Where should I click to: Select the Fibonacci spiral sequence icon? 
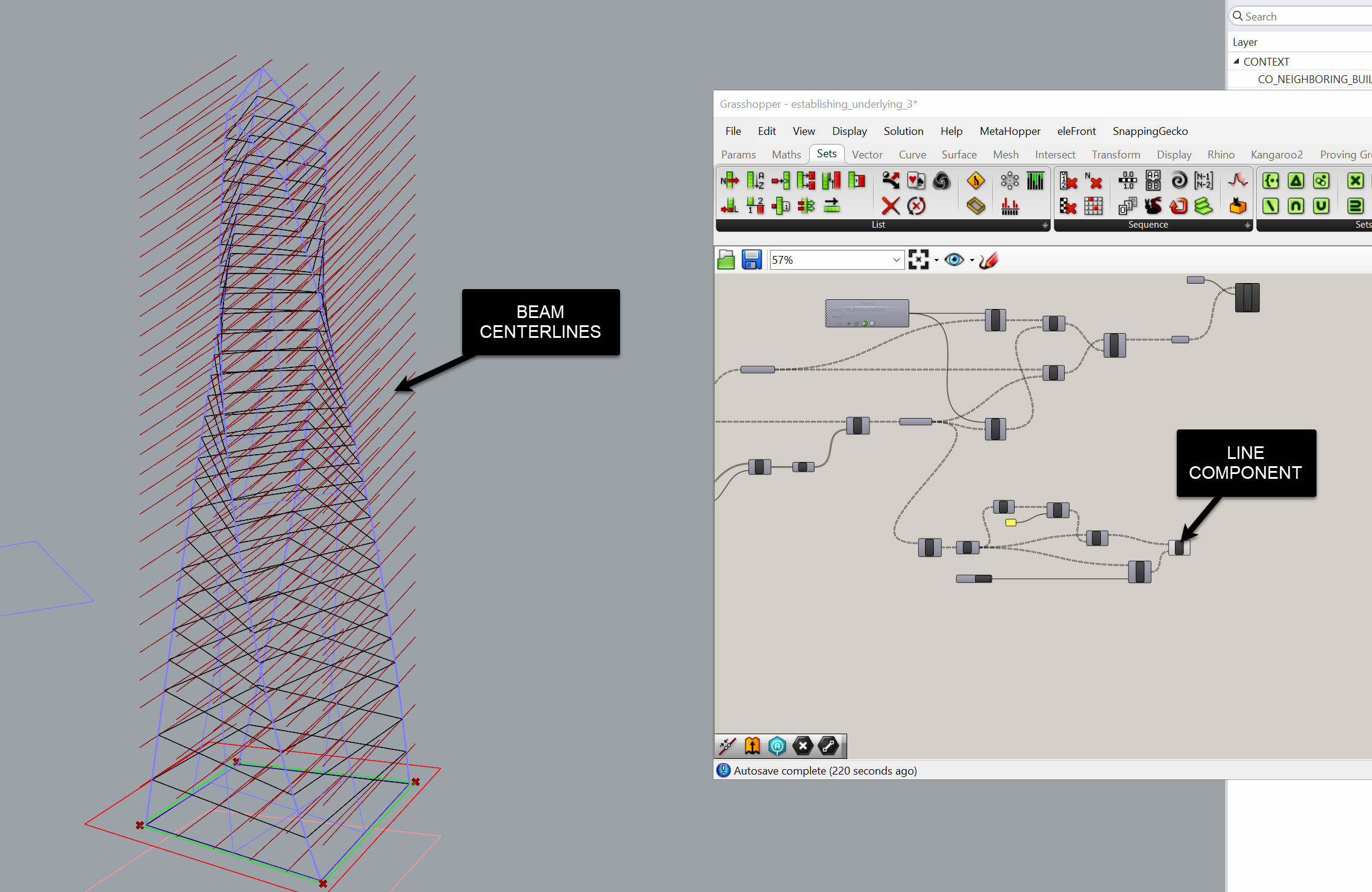pos(1179,181)
